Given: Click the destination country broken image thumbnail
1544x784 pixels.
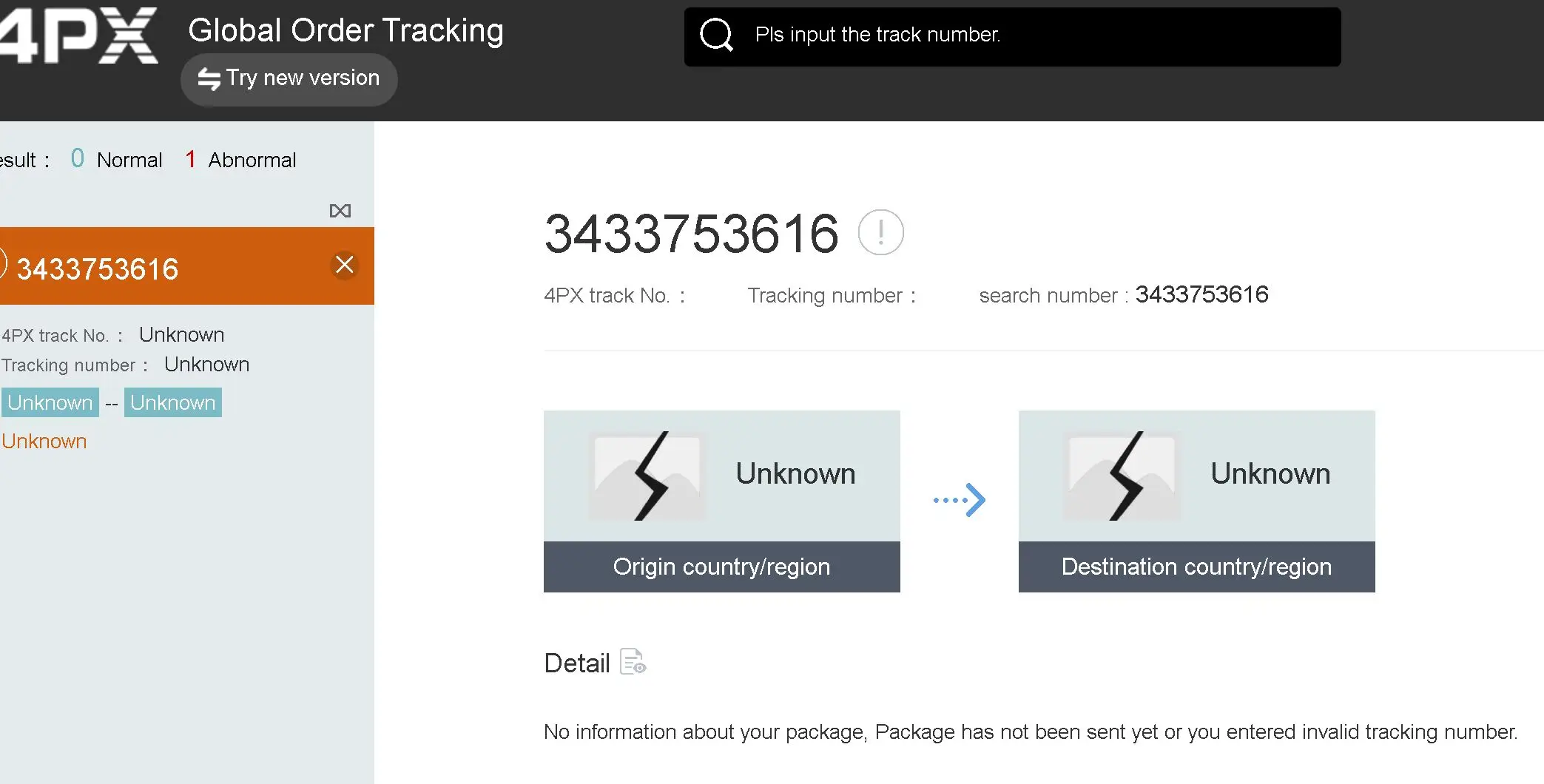Looking at the screenshot, I should 1122,476.
